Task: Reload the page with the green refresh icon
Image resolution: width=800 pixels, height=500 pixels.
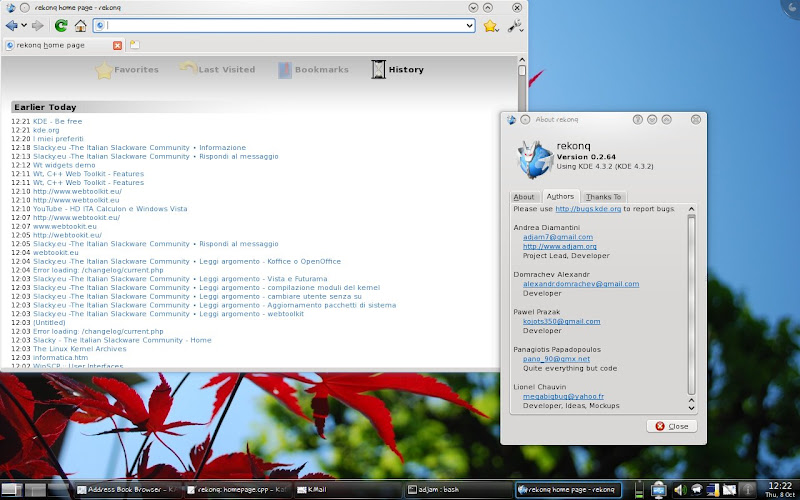Action: pos(61,26)
